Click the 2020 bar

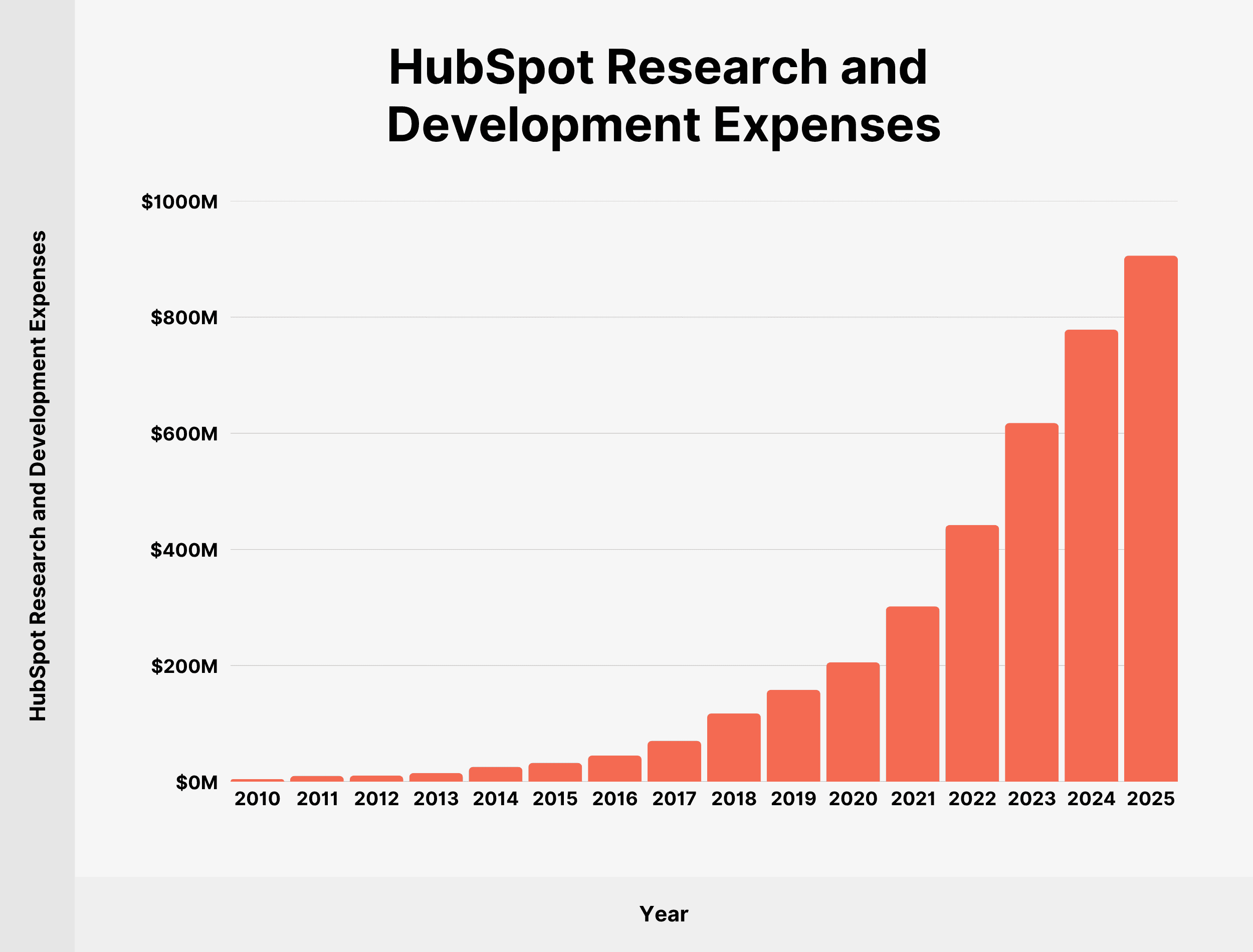click(853, 722)
